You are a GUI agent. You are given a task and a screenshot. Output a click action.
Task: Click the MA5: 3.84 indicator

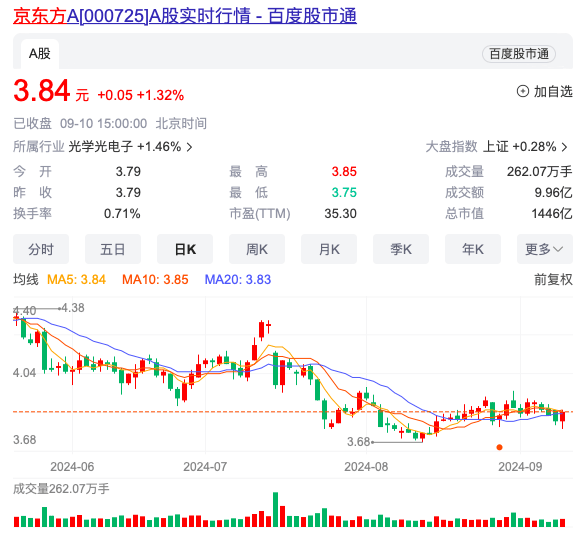[x=77, y=279]
